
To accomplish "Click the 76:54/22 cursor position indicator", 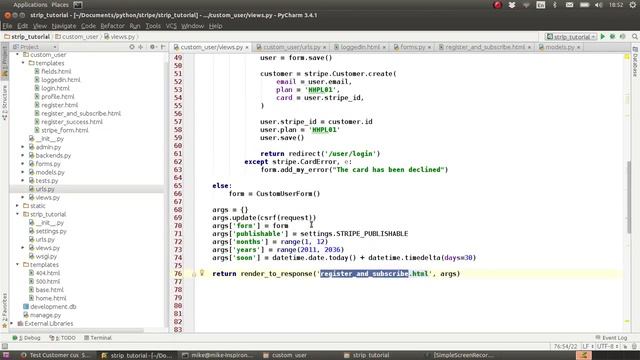I will point(565,347).
